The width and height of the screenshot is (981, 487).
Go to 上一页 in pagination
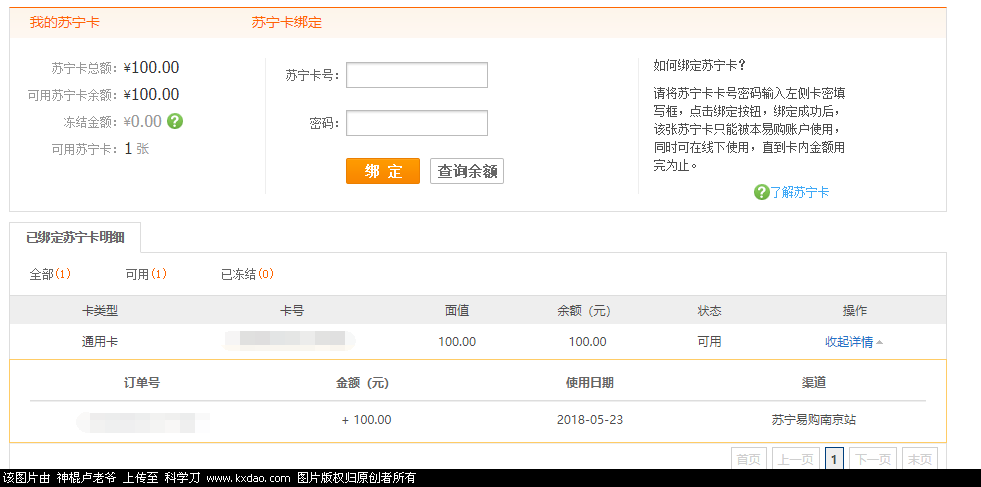796,459
